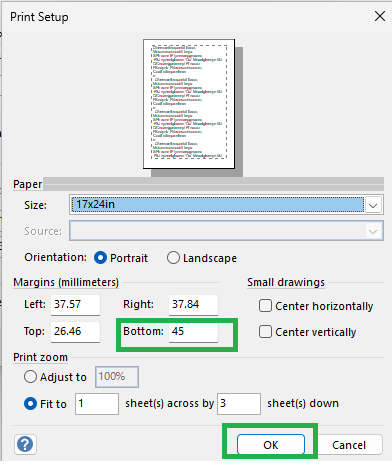The image size is (392, 466).
Task: Click the Left margin field 37.57
Action: 75,305
